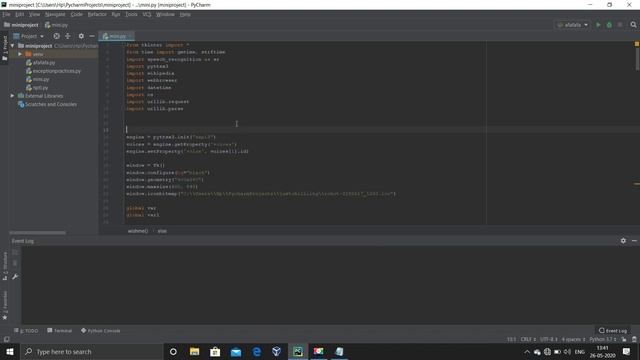Open the UTF-8 encoding selector
This screenshot has height=360, width=640.
click(549, 339)
